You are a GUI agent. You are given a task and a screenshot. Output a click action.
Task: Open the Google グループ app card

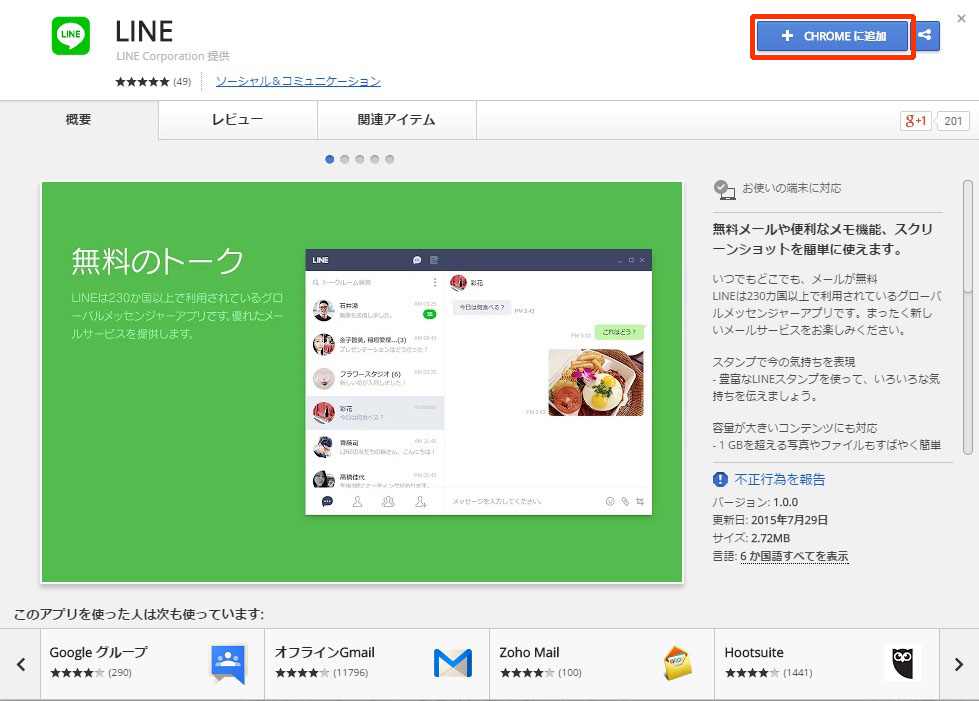point(152,664)
